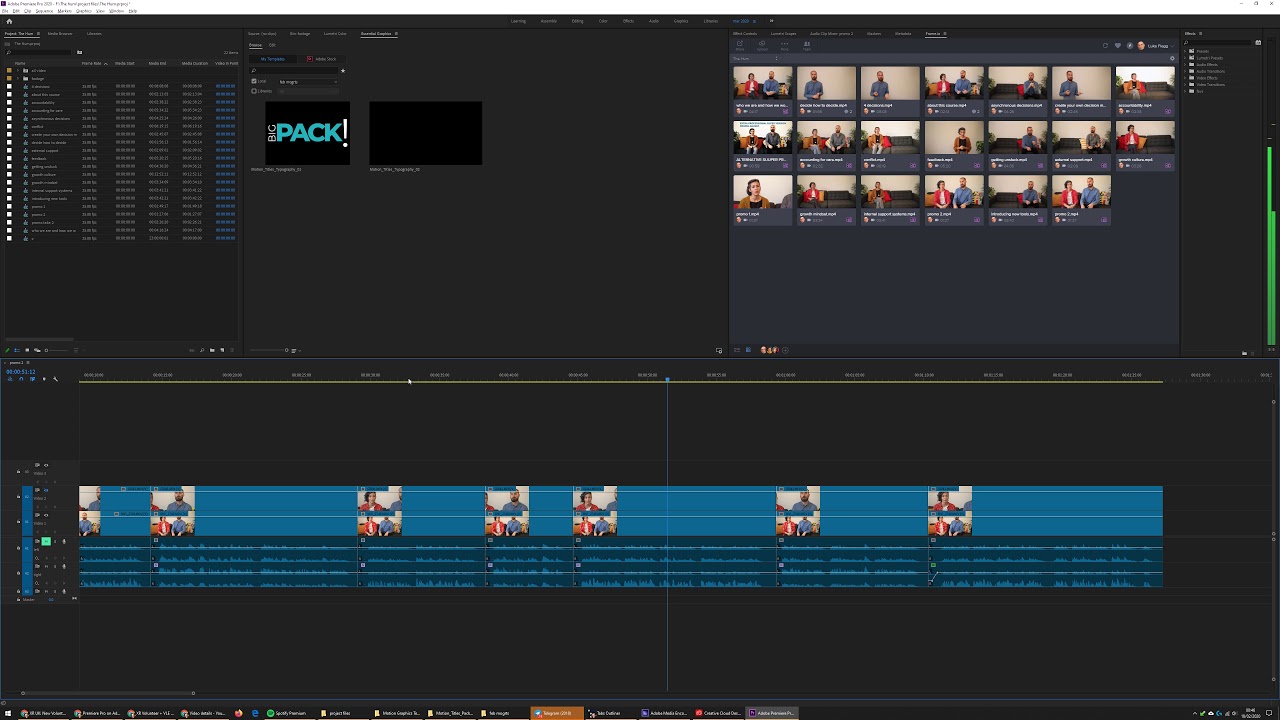The image size is (1280, 720).
Task: Click Automate to Sequence icon
Action: click(x=192, y=350)
